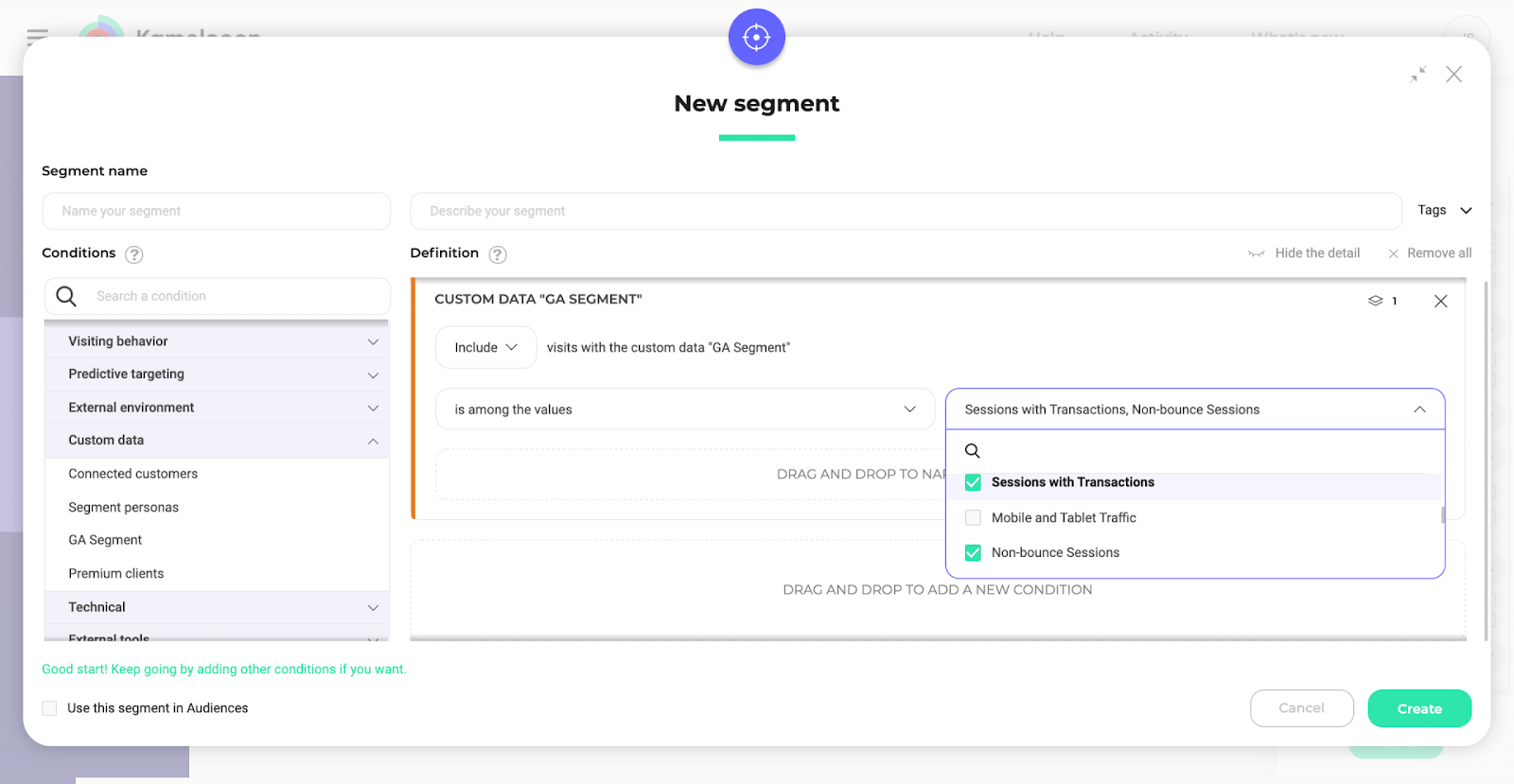Click the search icon in values dropdown
This screenshot has width=1514, height=784.
click(x=972, y=451)
